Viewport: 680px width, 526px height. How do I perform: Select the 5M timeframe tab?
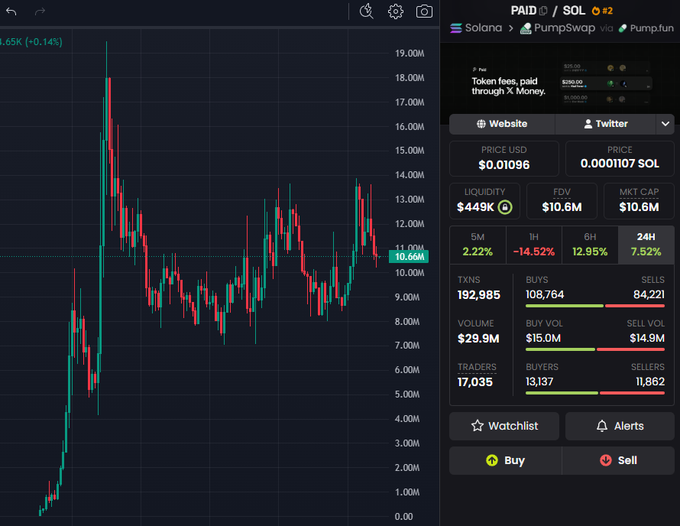(x=477, y=245)
